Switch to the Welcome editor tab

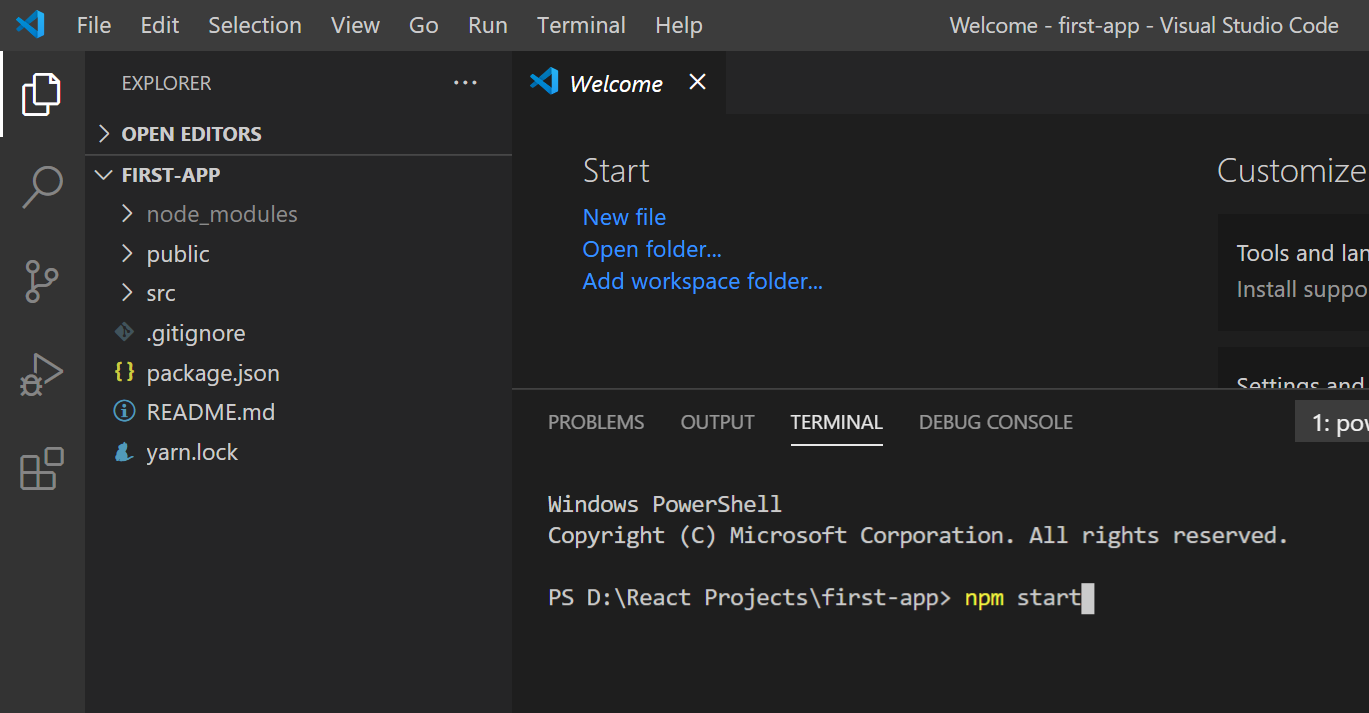coord(619,83)
